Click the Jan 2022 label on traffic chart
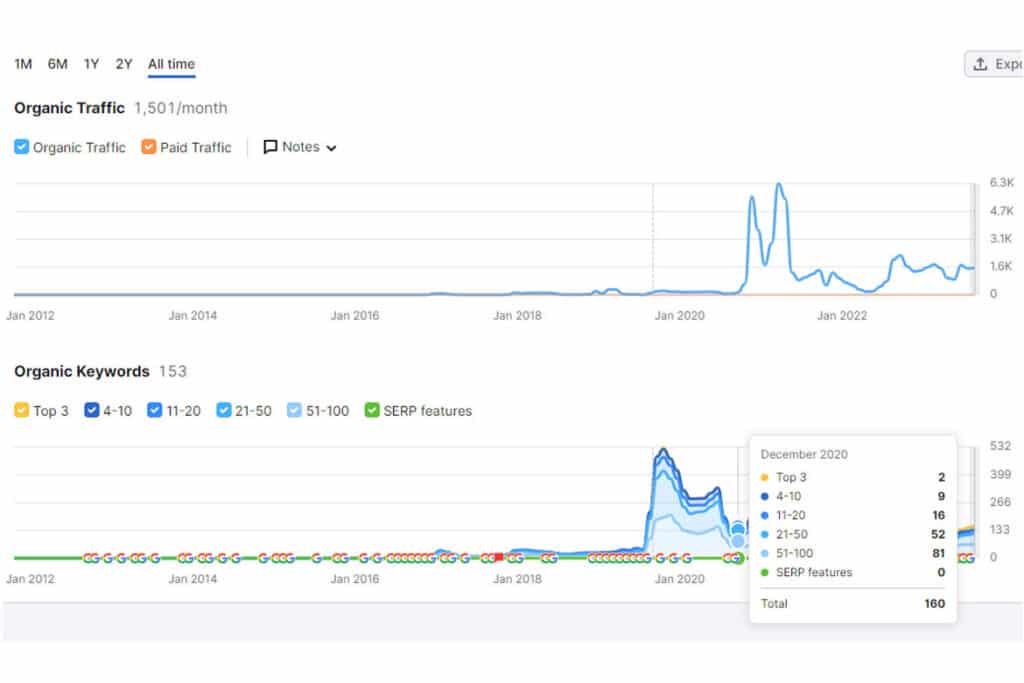 pos(842,316)
